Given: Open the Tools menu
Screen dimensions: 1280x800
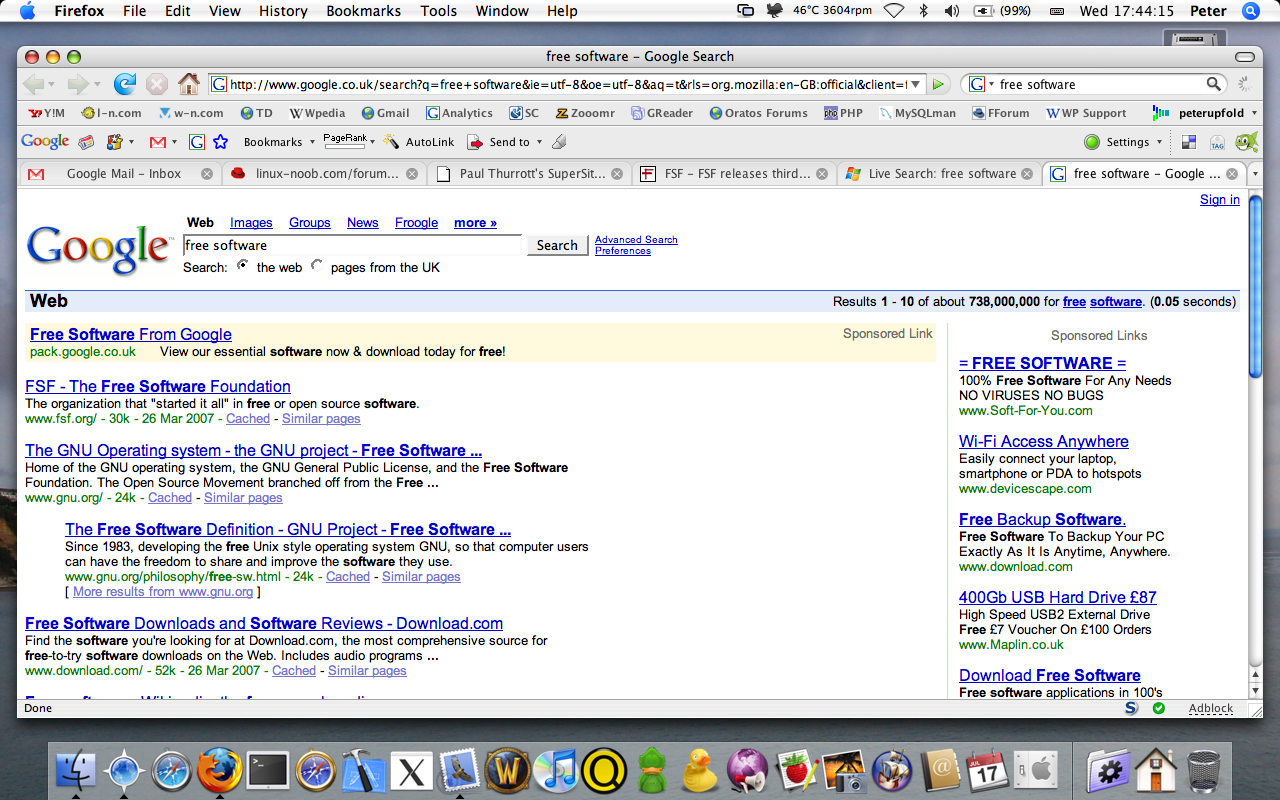Looking at the screenshot, I should point(438,11).
